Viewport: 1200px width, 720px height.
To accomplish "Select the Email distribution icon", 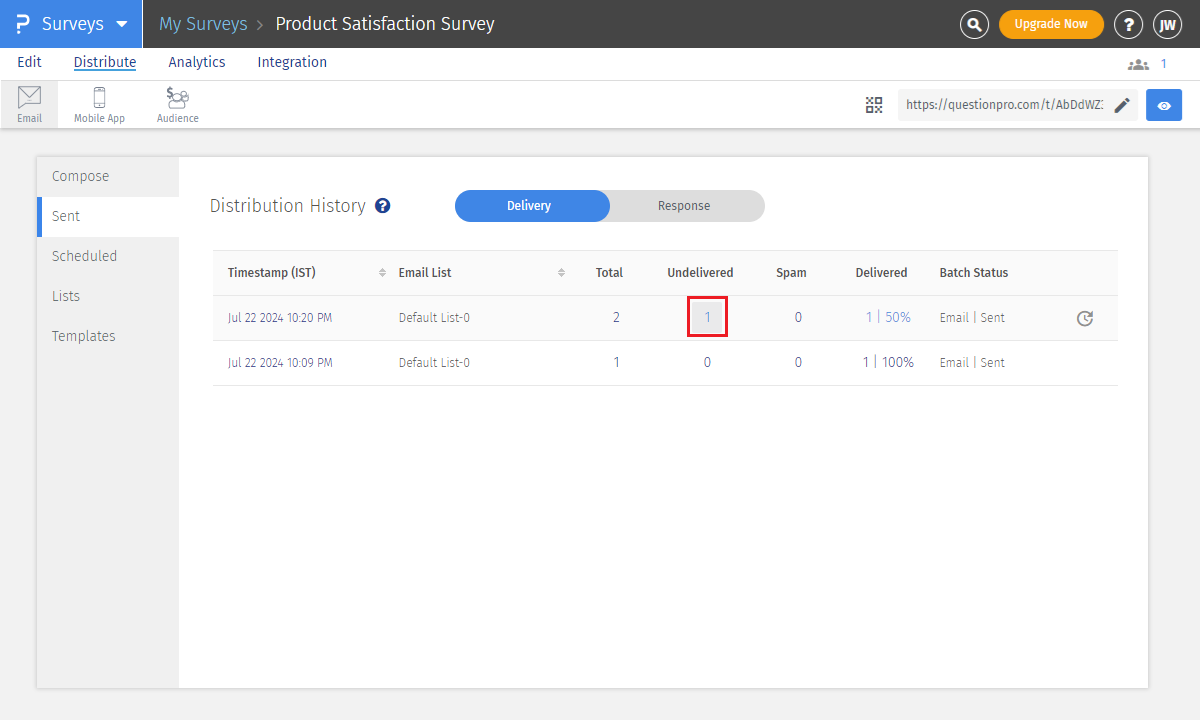I will coord(29,103).
